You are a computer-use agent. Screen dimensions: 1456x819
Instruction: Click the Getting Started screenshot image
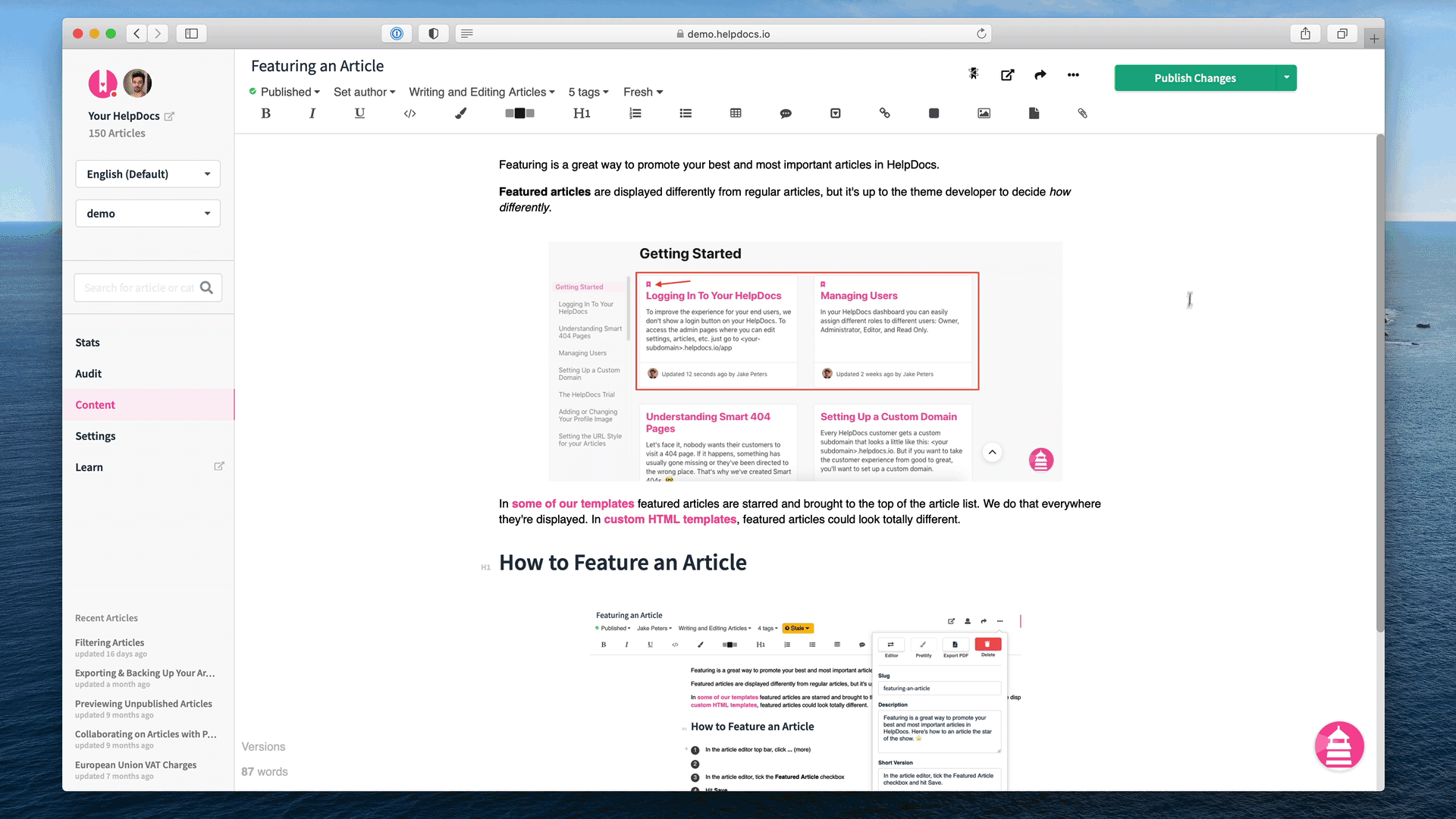pos(805,361)
